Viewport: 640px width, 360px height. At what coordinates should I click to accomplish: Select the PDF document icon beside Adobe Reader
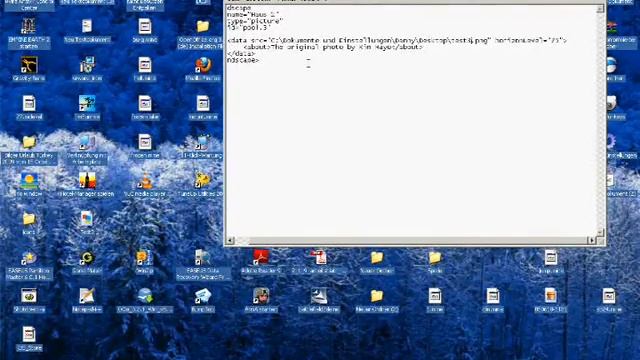(x=319, y=258)
